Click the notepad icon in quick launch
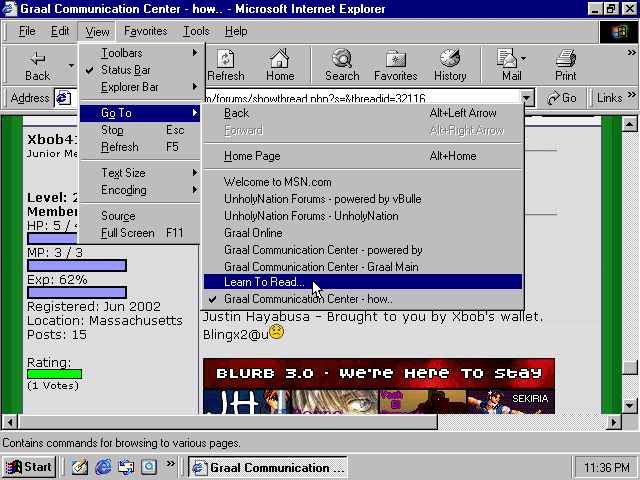640x480 pixels. pos(80,467)
